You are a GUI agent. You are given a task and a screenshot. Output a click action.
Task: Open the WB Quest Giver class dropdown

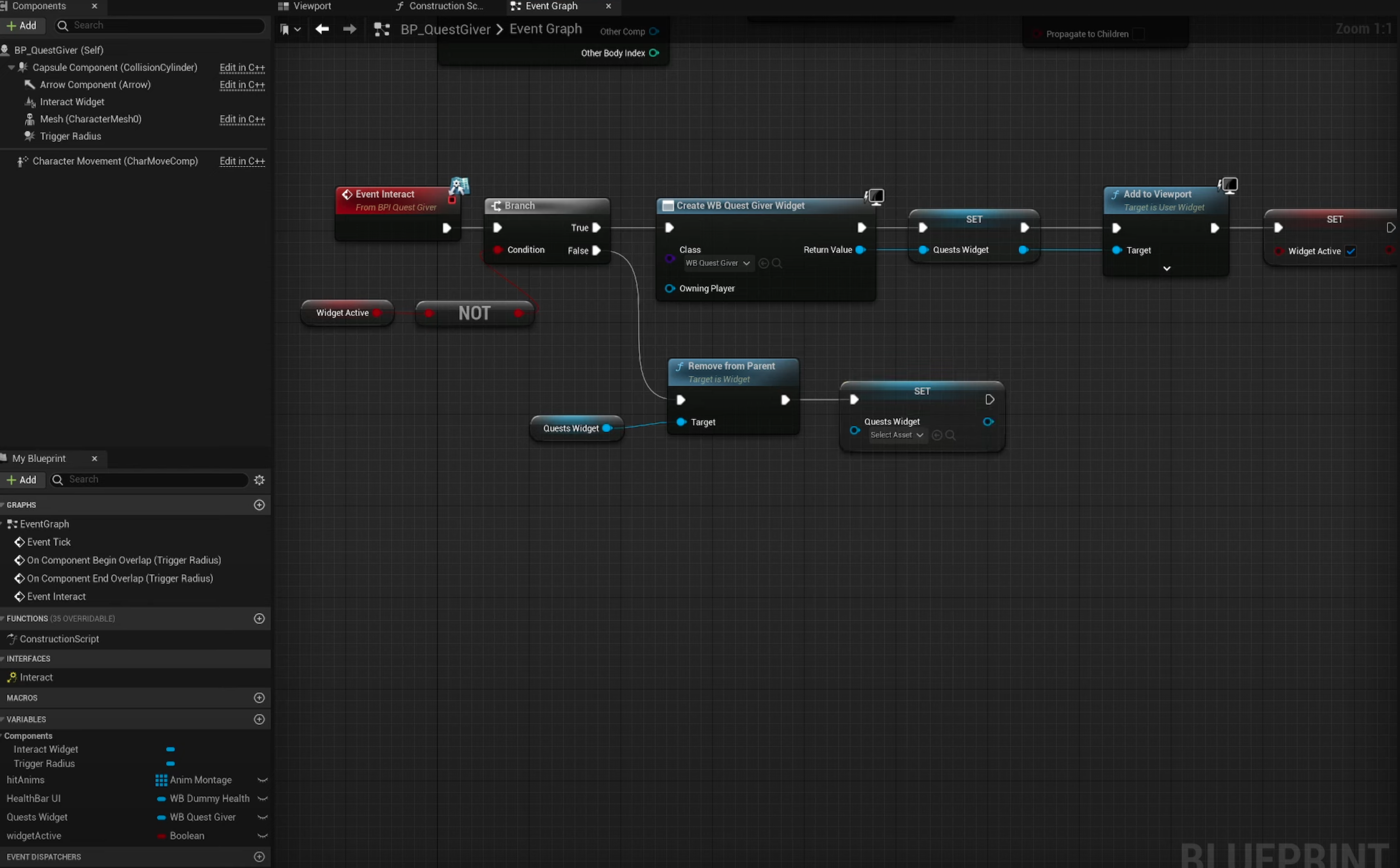(x=717, y=264)
